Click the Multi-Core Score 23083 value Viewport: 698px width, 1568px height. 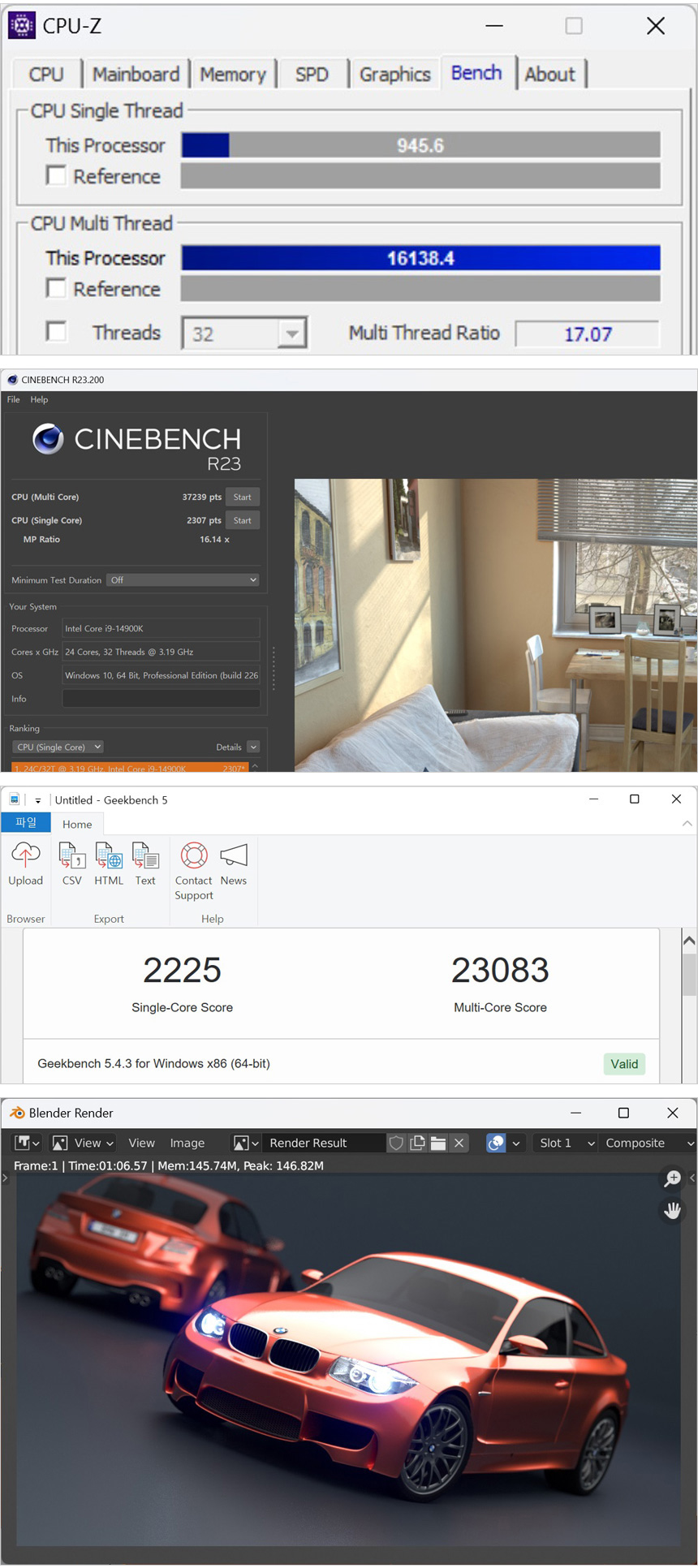(x=500, y=970)
